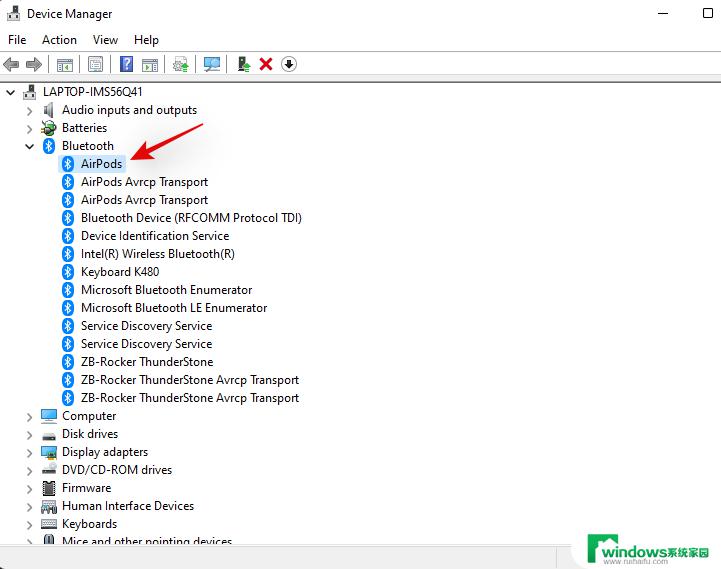Click the Batteries category icon
The image size is (721, 569).
tap(48, 128)
